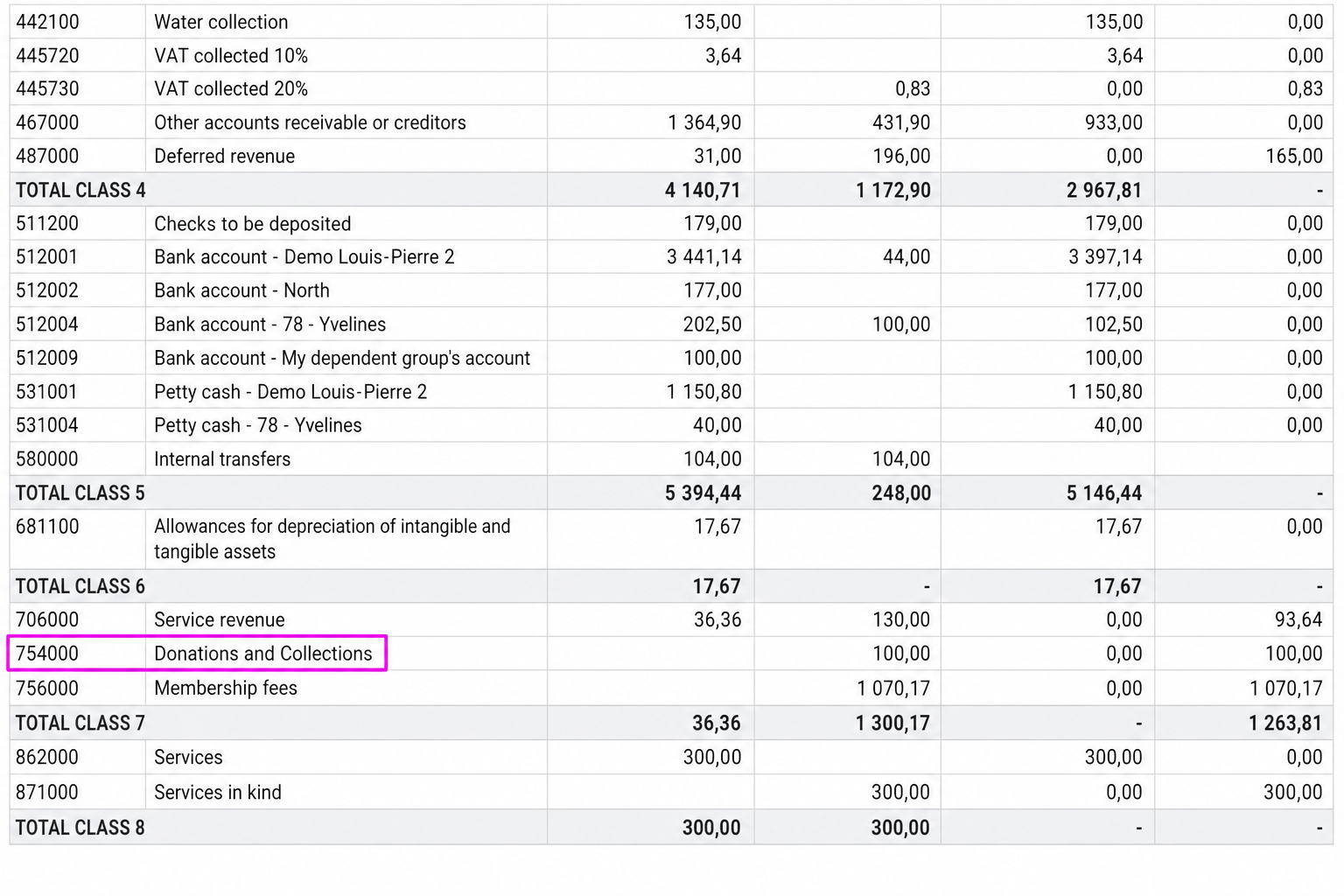This screenshot has height=896, width=1344.
Task: Click account code "512009"
Action: point(47,359)
